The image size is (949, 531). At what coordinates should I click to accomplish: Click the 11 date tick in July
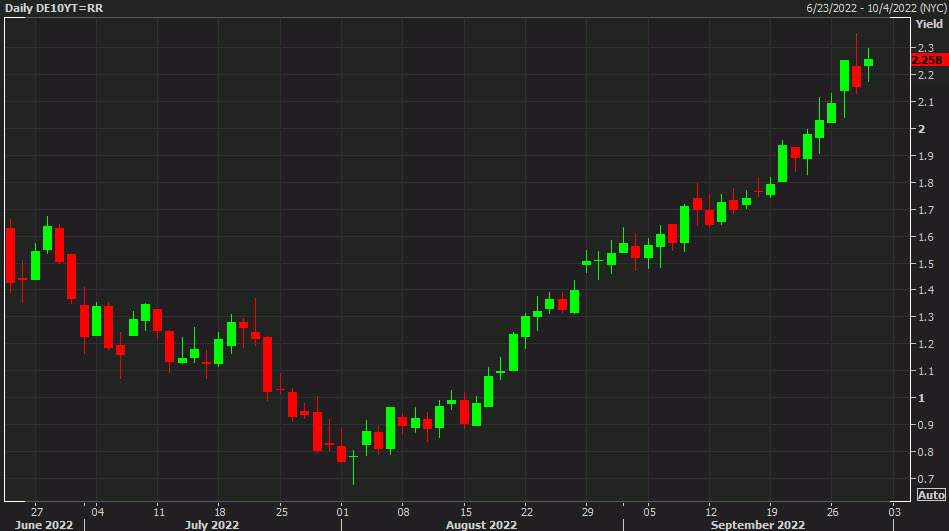[159, 512]
